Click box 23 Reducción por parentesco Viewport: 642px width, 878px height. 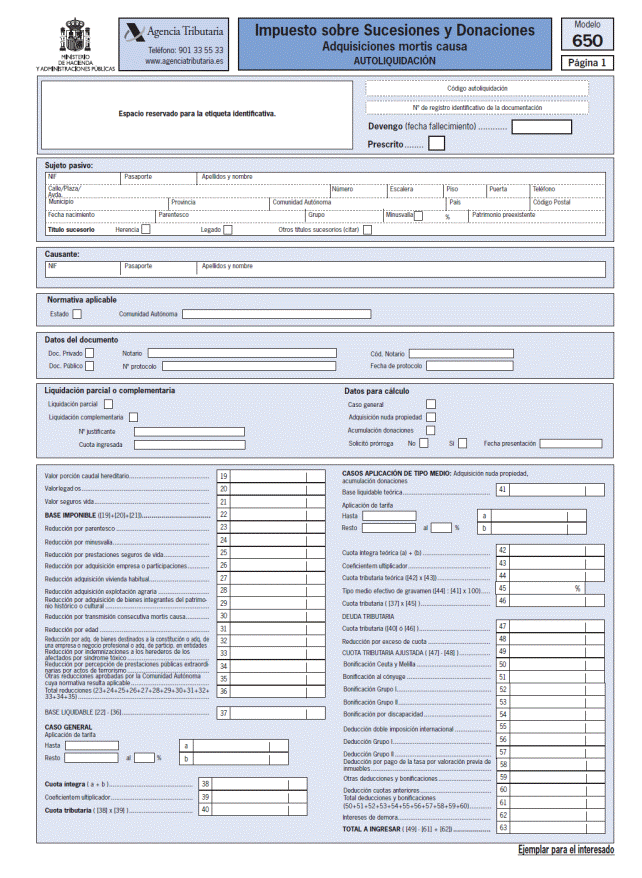pos(271,527)
